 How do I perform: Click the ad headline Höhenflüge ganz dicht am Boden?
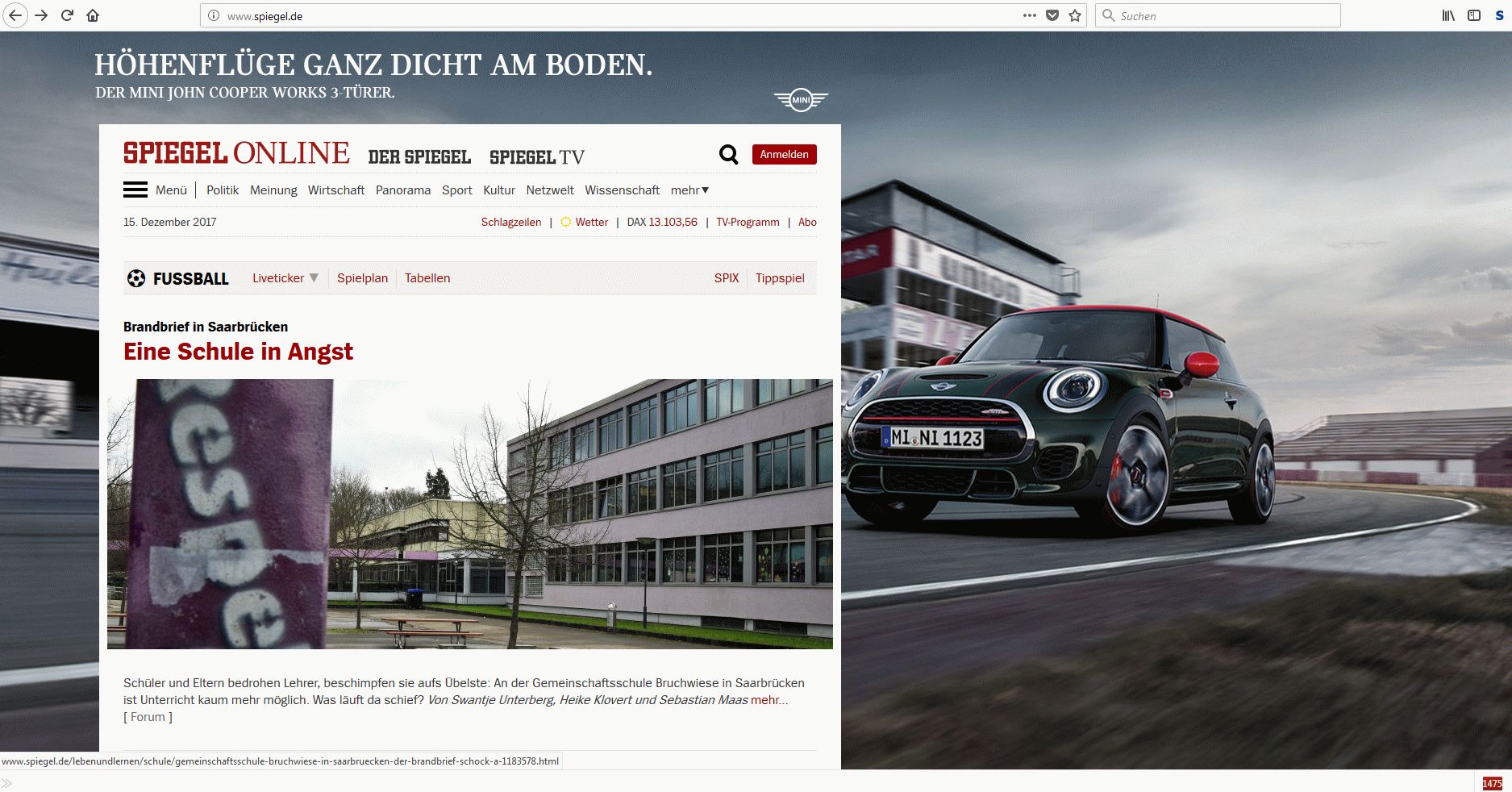(x=373, y=65)
